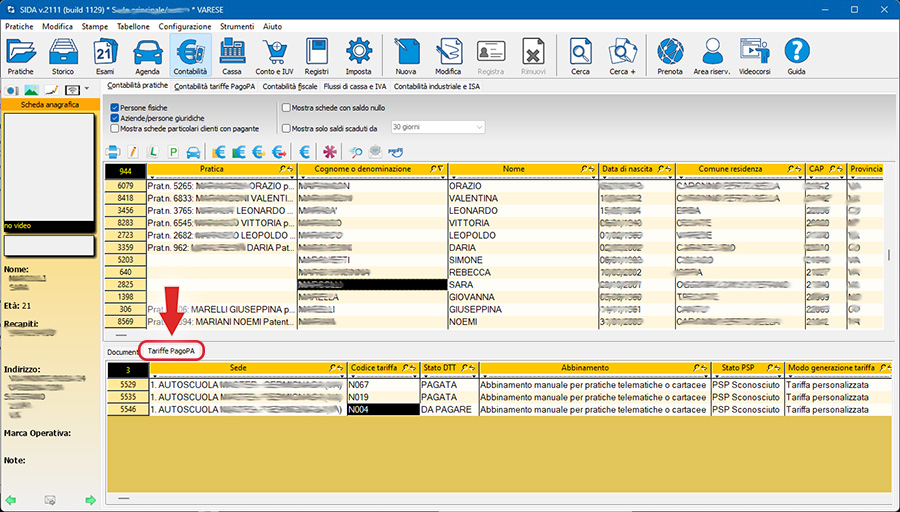Enable Mostra schede con saldo nullo

pyautogui.click(x=287, y=107)
